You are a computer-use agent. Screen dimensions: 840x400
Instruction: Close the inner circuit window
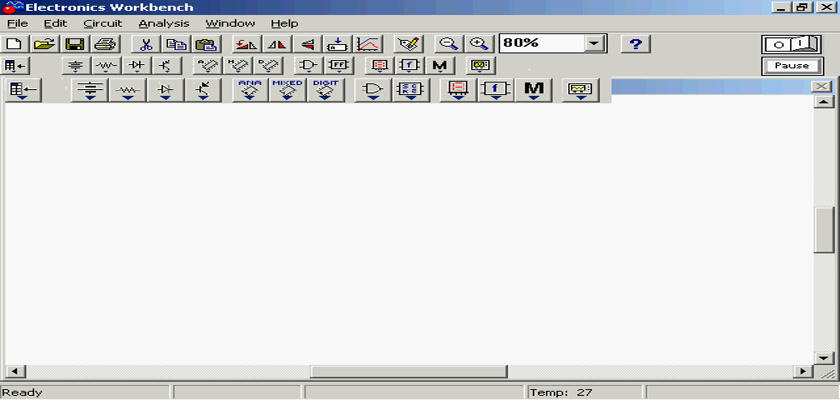pyautogui.click(x=821, y=87)
